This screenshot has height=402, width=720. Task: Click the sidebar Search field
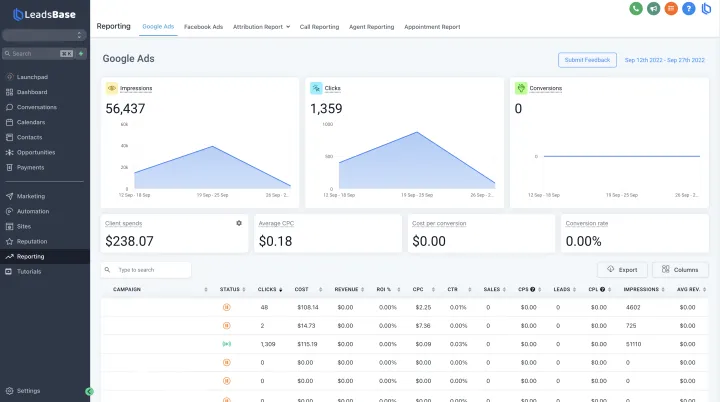[38, 54]
